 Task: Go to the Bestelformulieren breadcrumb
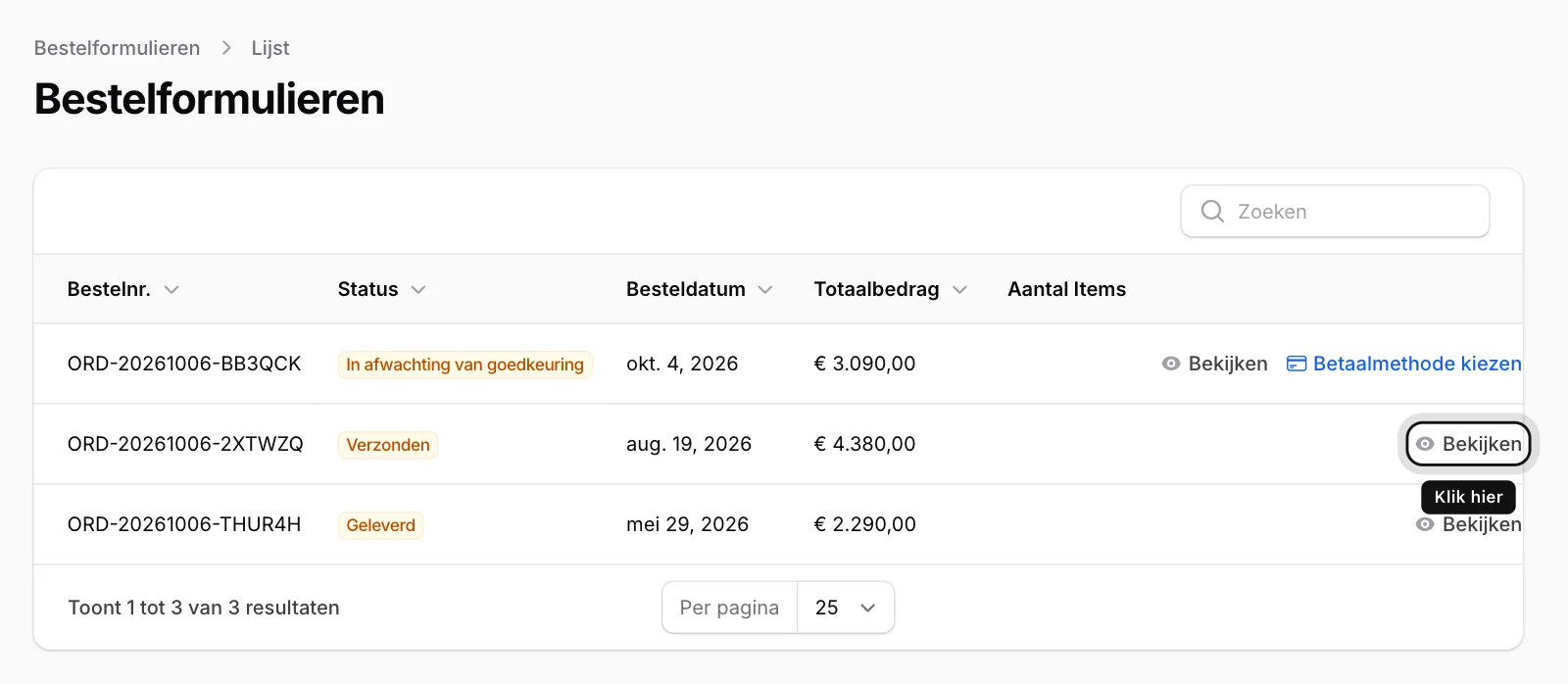(x=117, y=48)
